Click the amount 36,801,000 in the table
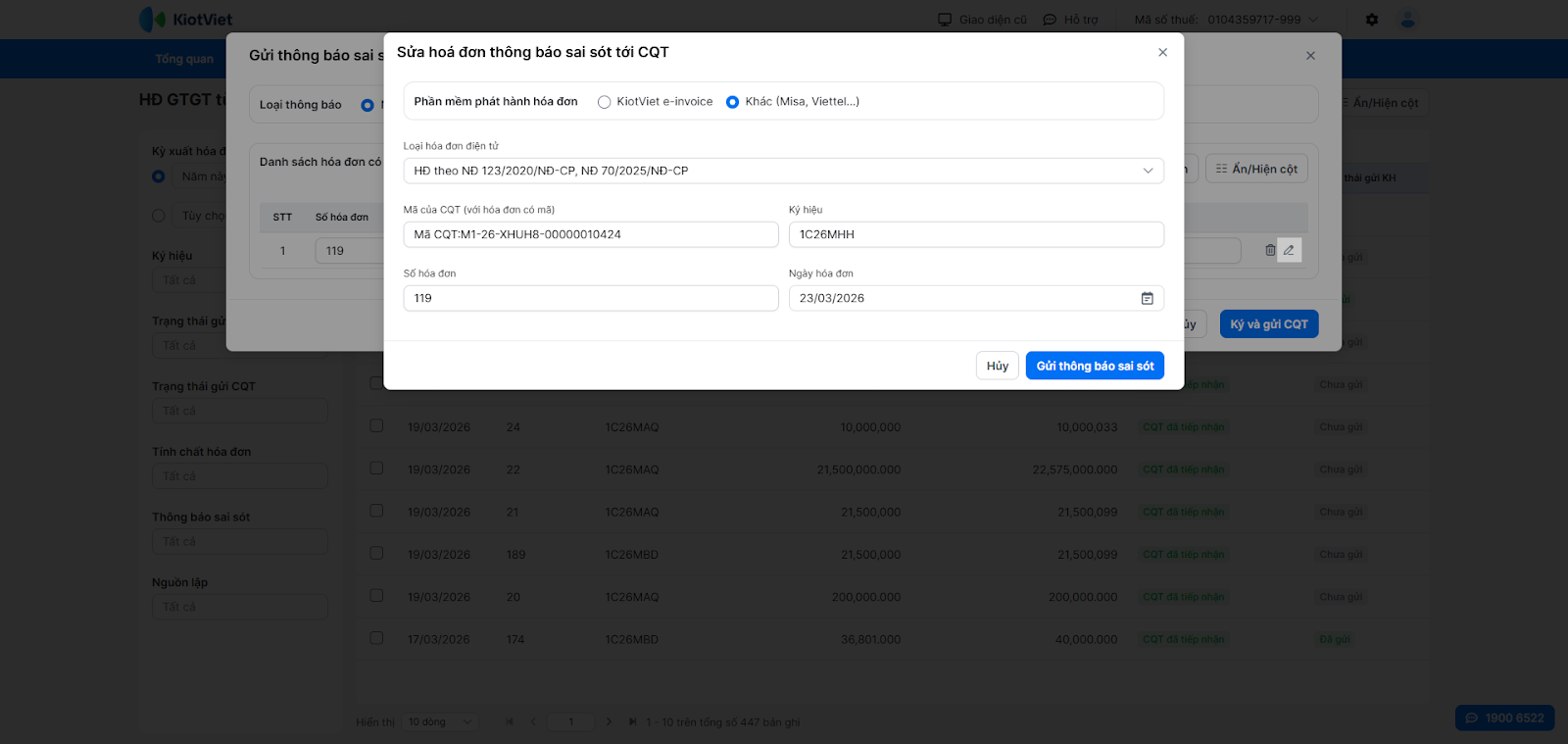Viewport: 1568px width, 744px height. (870, 639)
